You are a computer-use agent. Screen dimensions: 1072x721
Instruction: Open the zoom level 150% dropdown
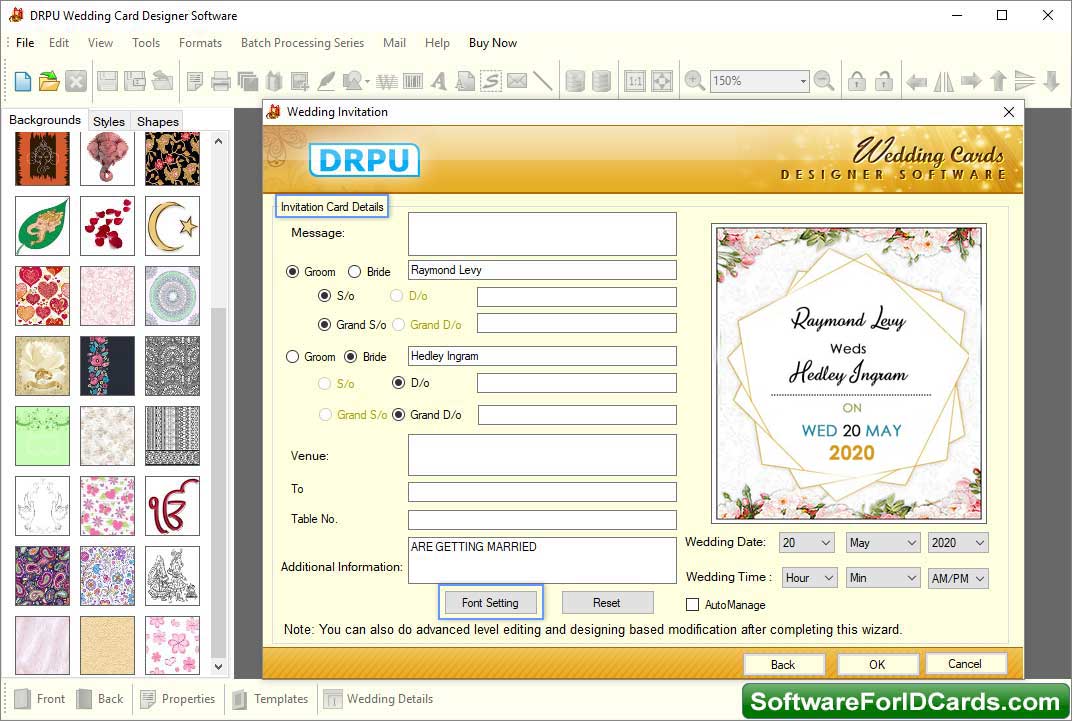[803, 81]
